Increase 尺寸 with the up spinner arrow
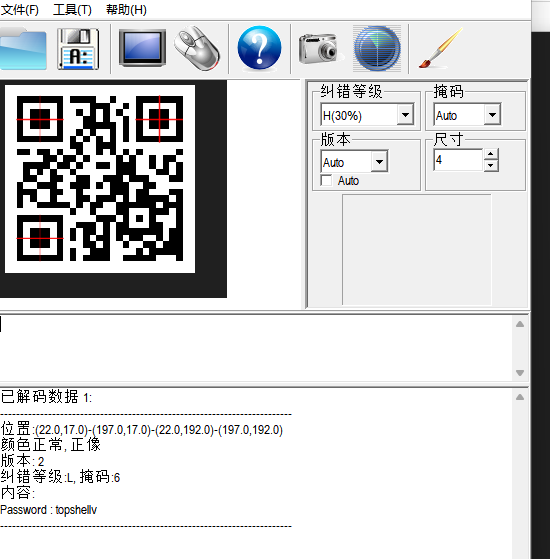 click(491, 154)
